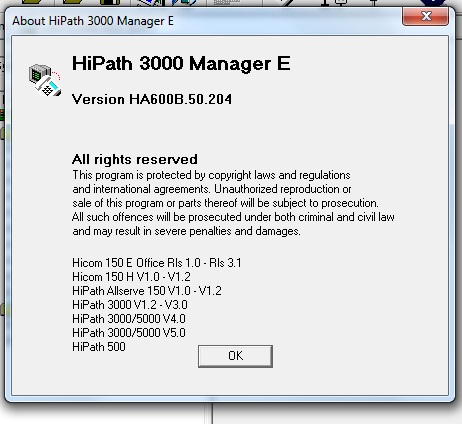Click the HiPath 3000/5000 V4.0 line
The height and width of the screenshot is (424, 462).
pos(129,319)
